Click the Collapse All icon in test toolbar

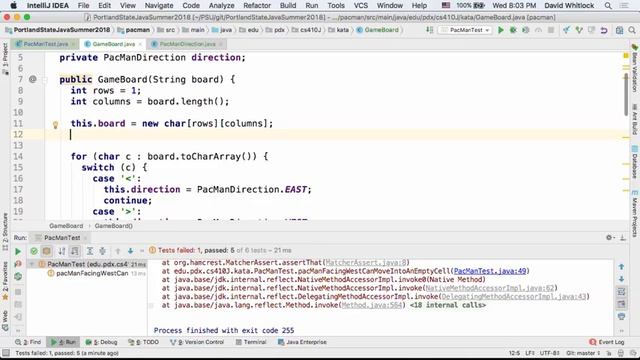pos(102,251)
